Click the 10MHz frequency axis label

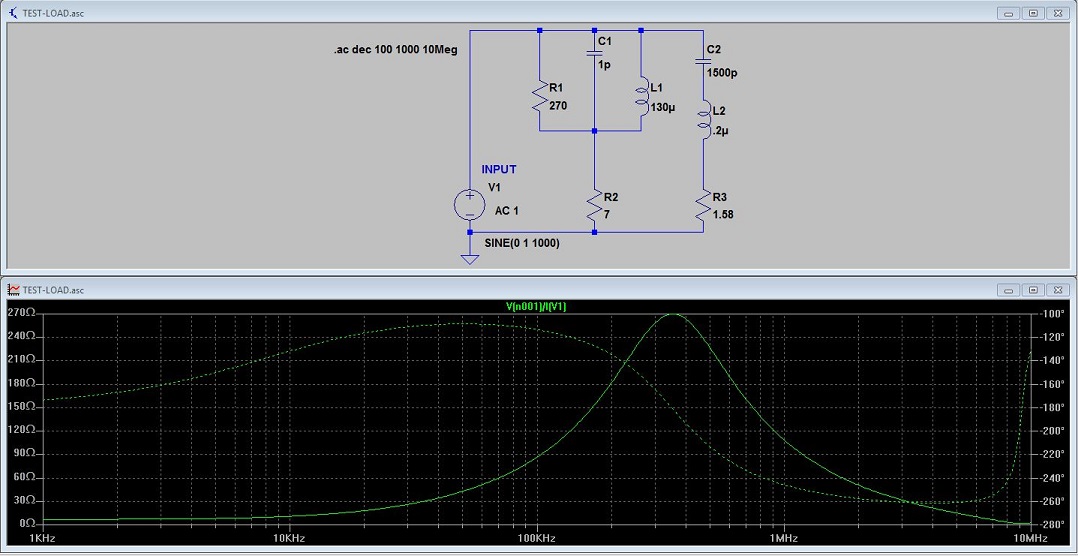click(1029, 537)
